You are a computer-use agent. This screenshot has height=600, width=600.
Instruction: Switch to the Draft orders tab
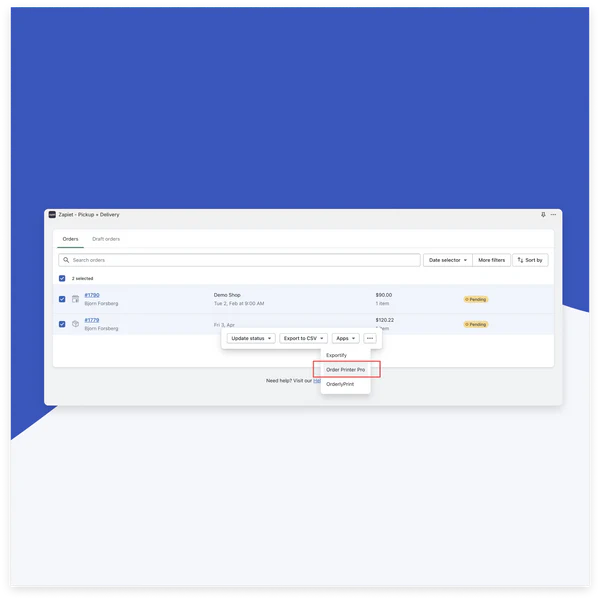point(106,239)
